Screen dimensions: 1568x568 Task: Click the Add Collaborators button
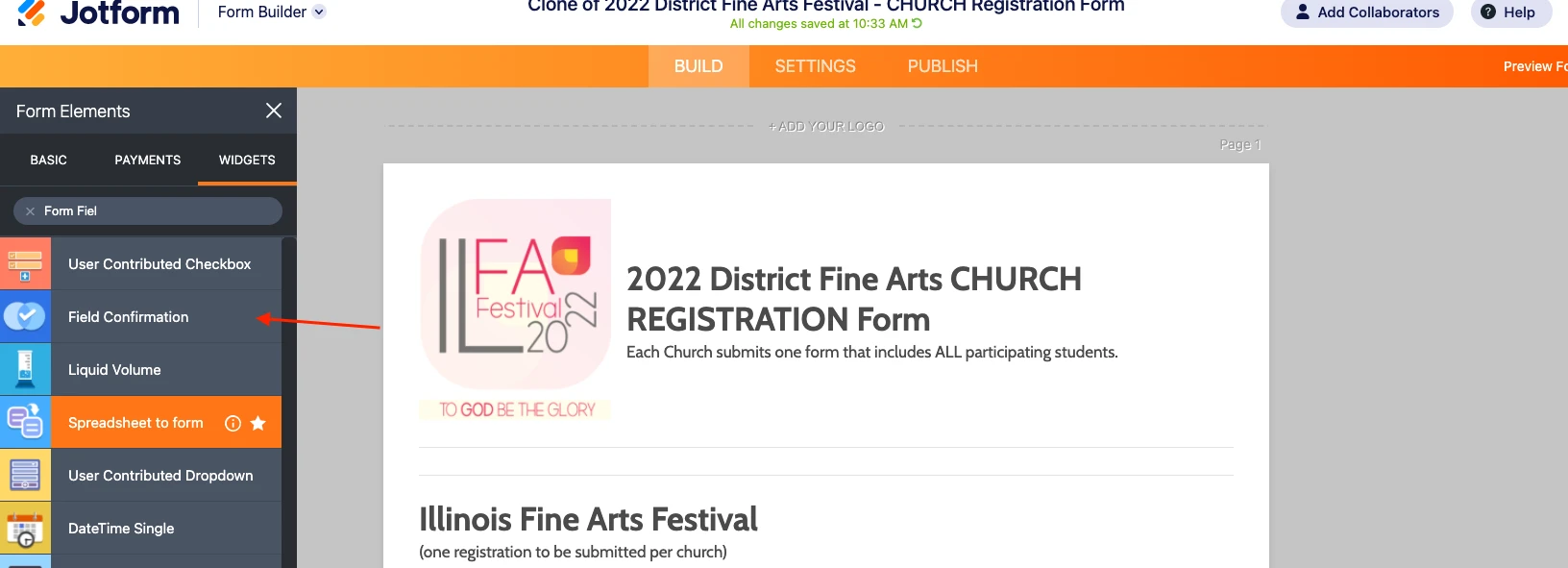coord(1366,12)
